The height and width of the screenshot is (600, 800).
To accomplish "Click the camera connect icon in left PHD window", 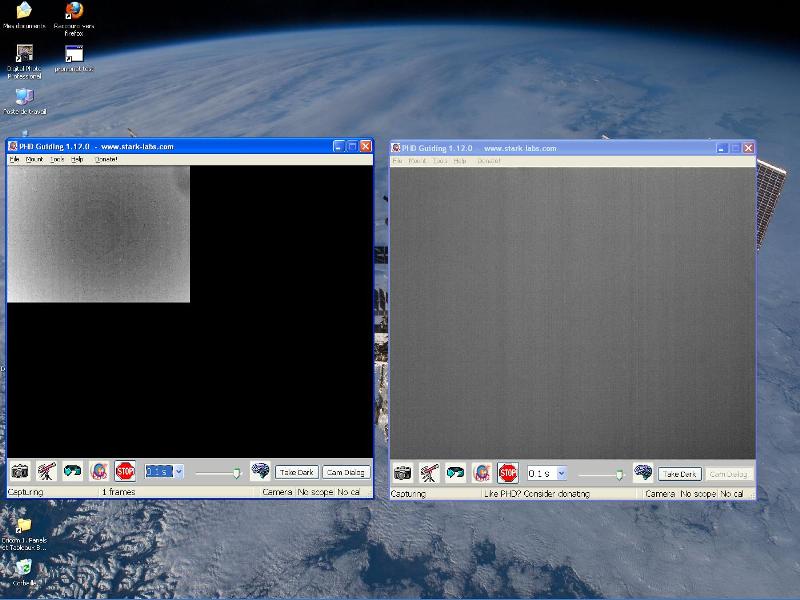I will 20,471.
